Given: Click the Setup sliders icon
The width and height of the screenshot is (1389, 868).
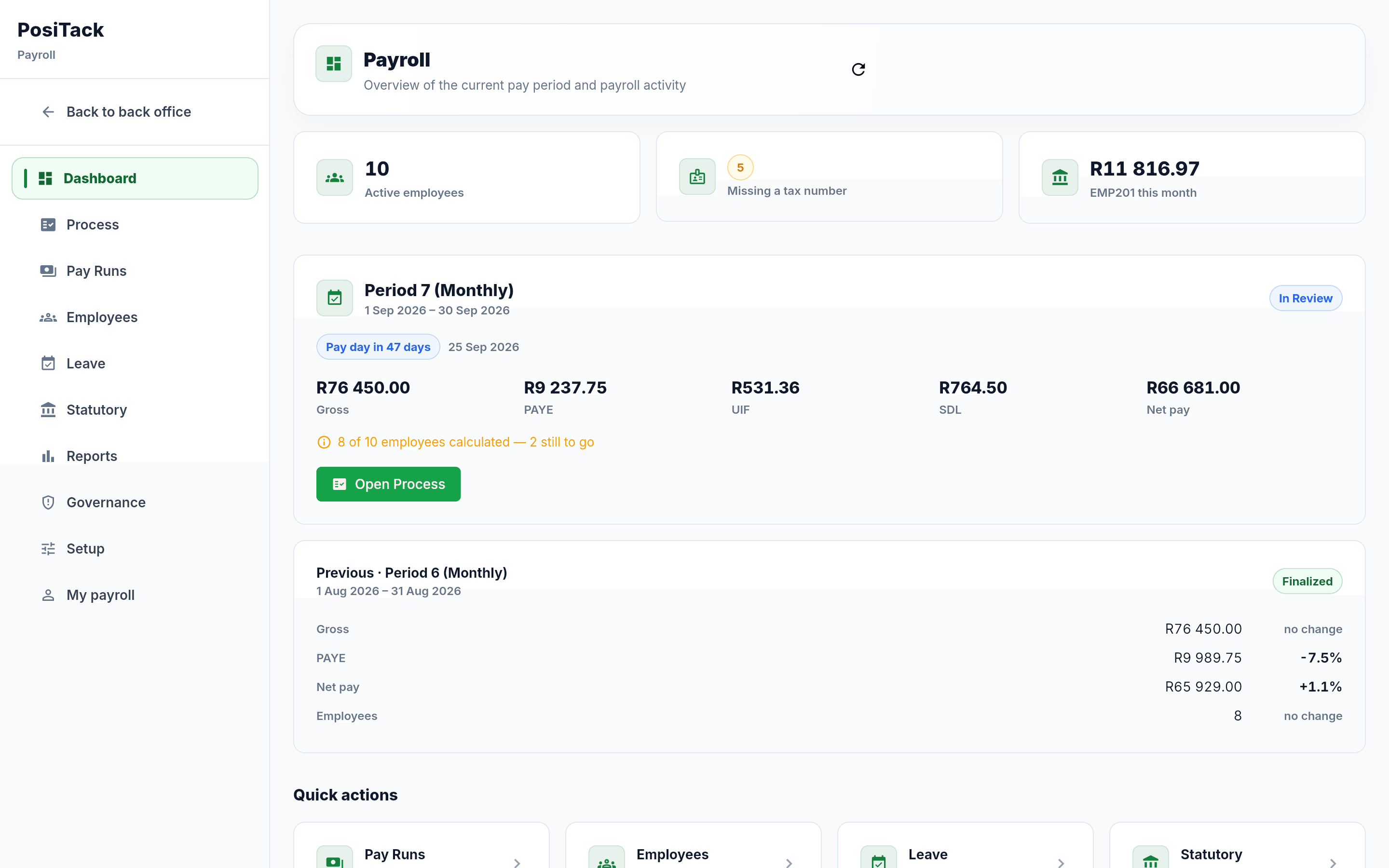Looking at the screenshot, I should coord(48,549).
